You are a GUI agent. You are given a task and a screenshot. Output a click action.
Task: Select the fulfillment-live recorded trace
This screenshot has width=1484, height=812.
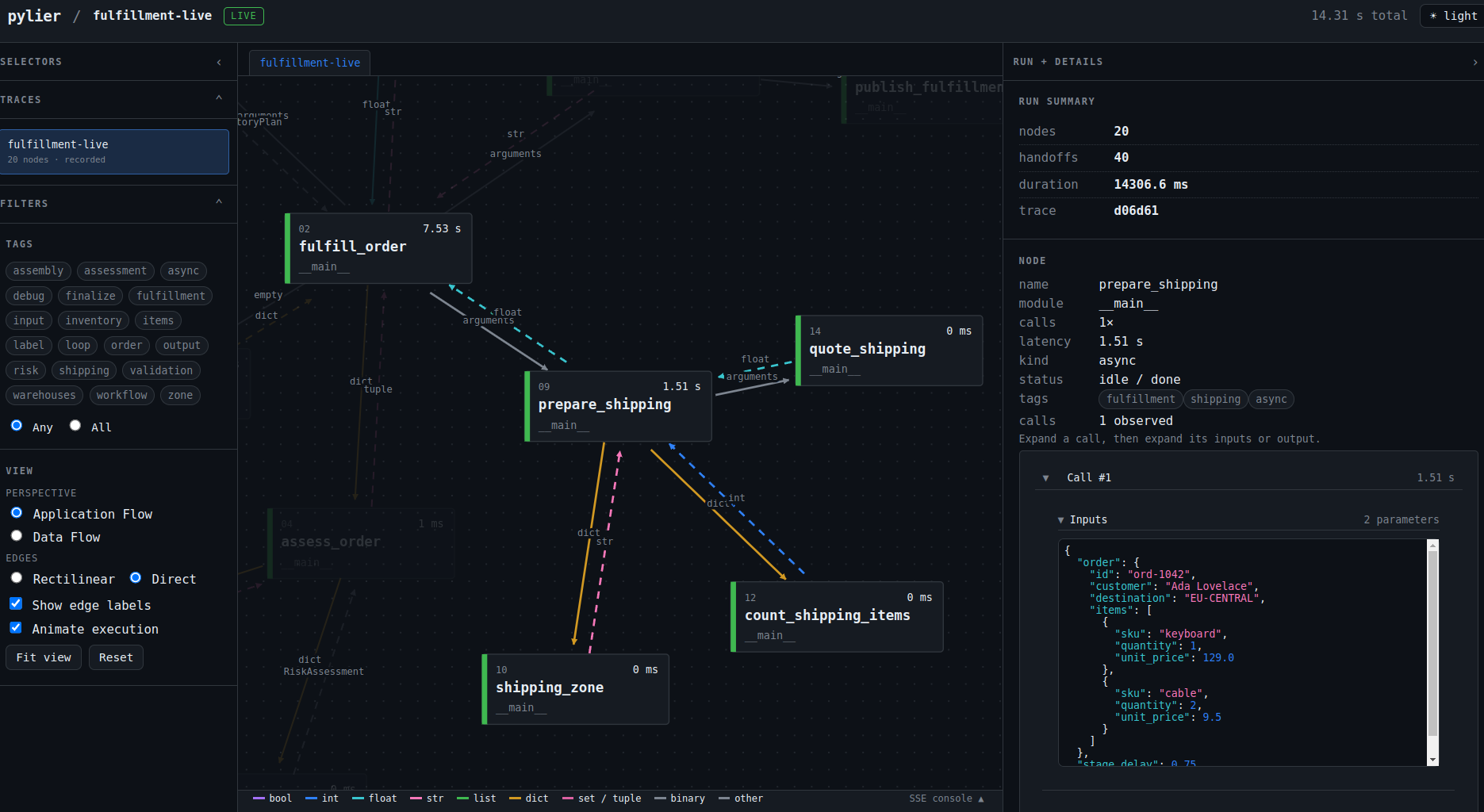click(114, 151)
